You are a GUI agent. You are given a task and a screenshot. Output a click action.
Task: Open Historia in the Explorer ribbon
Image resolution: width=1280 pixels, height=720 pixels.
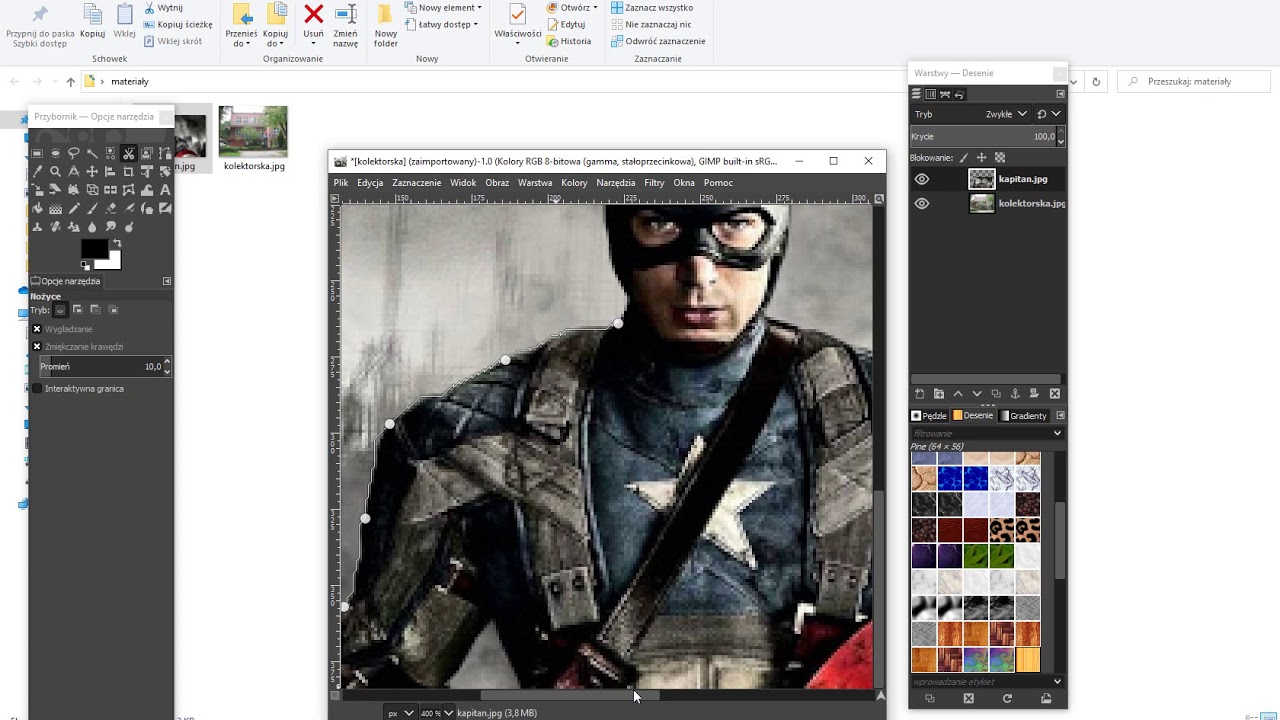(569, 41)
